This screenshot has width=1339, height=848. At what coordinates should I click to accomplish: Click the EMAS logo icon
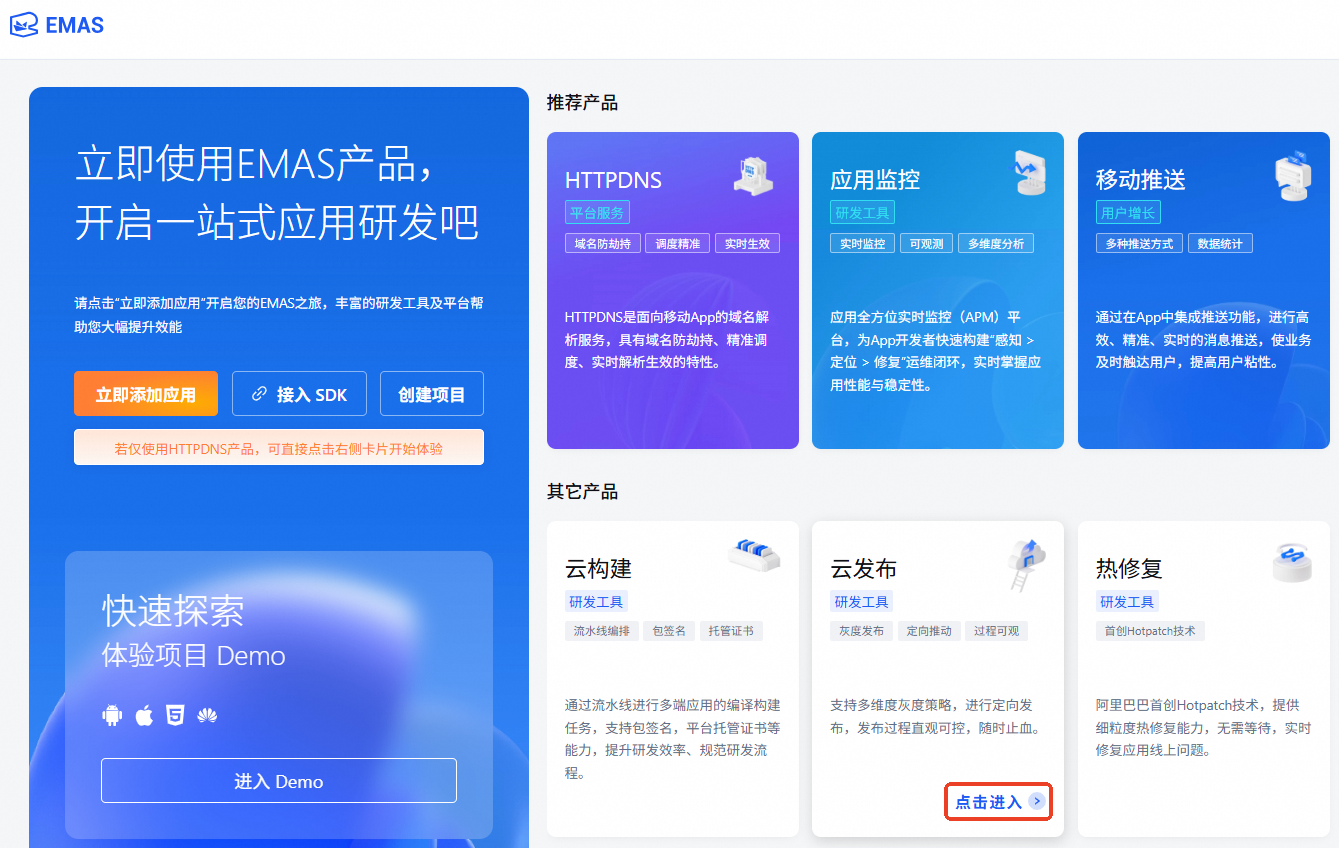pyautogui.click(x=24, y=24)
